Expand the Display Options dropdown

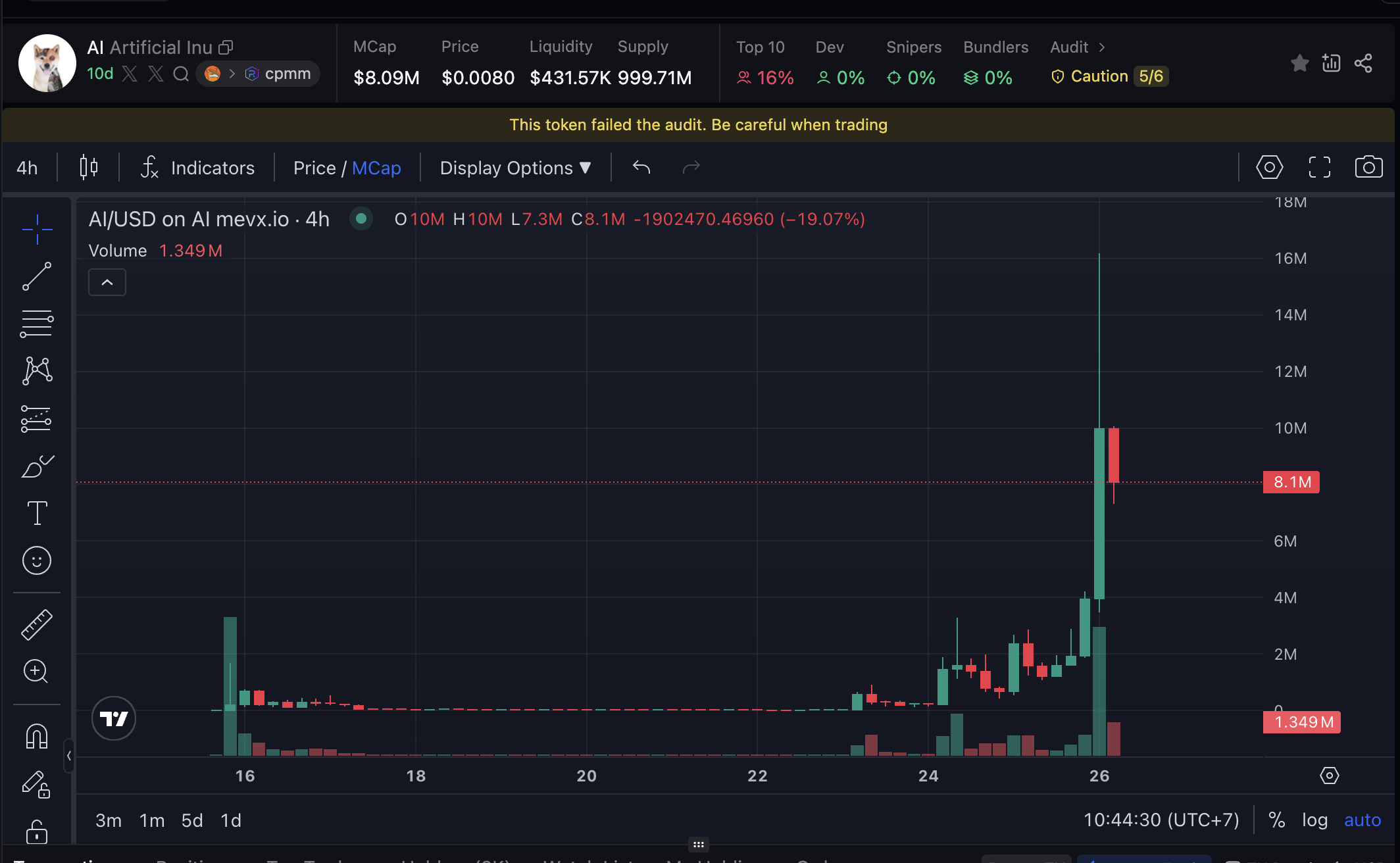pyautogui.click(x=515, y=168)
